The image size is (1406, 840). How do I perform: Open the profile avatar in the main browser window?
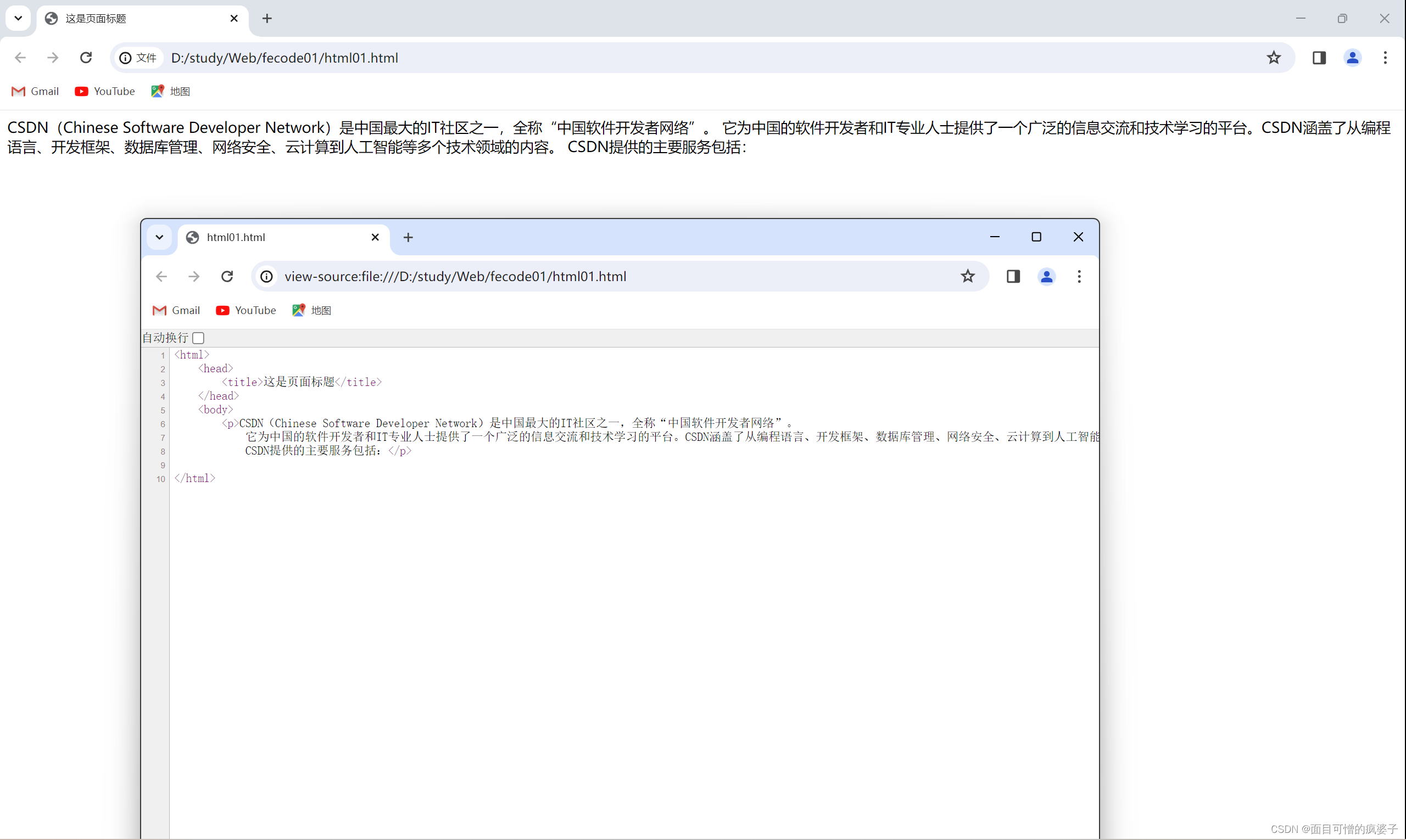(1352, 58)
